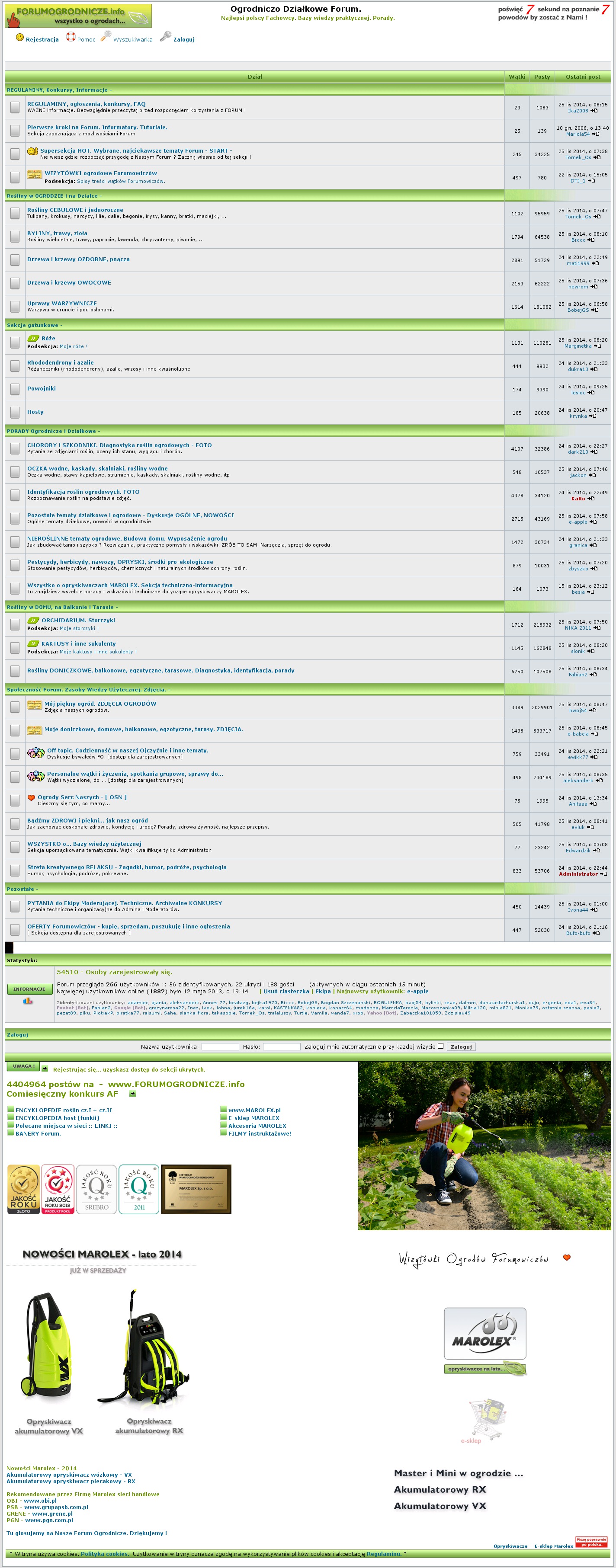The width and height of the screenshot is (616, 1568).
Task: Open Rośliny CEBULOWE i jednoroczne forum
Action: click(75, 210)
